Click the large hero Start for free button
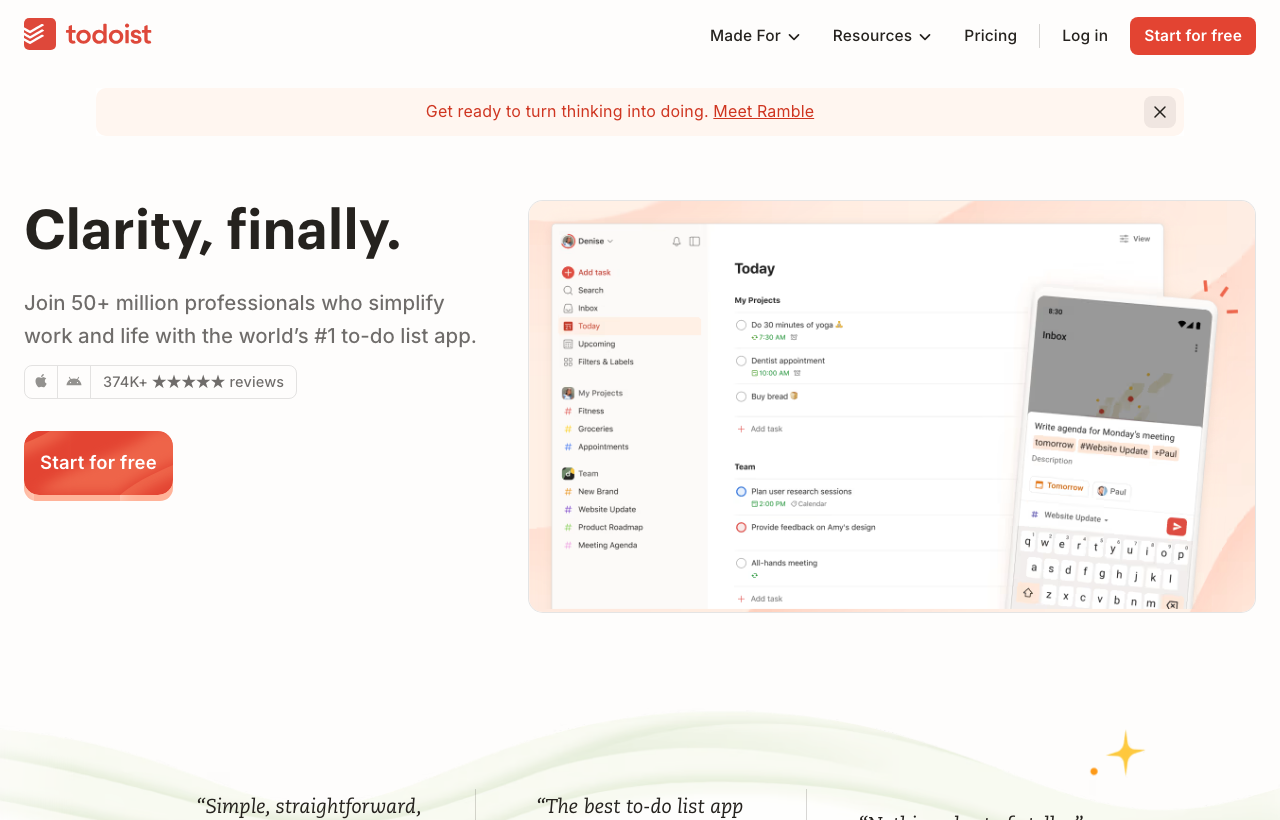The image size is (1280, 820). [98, 463]
